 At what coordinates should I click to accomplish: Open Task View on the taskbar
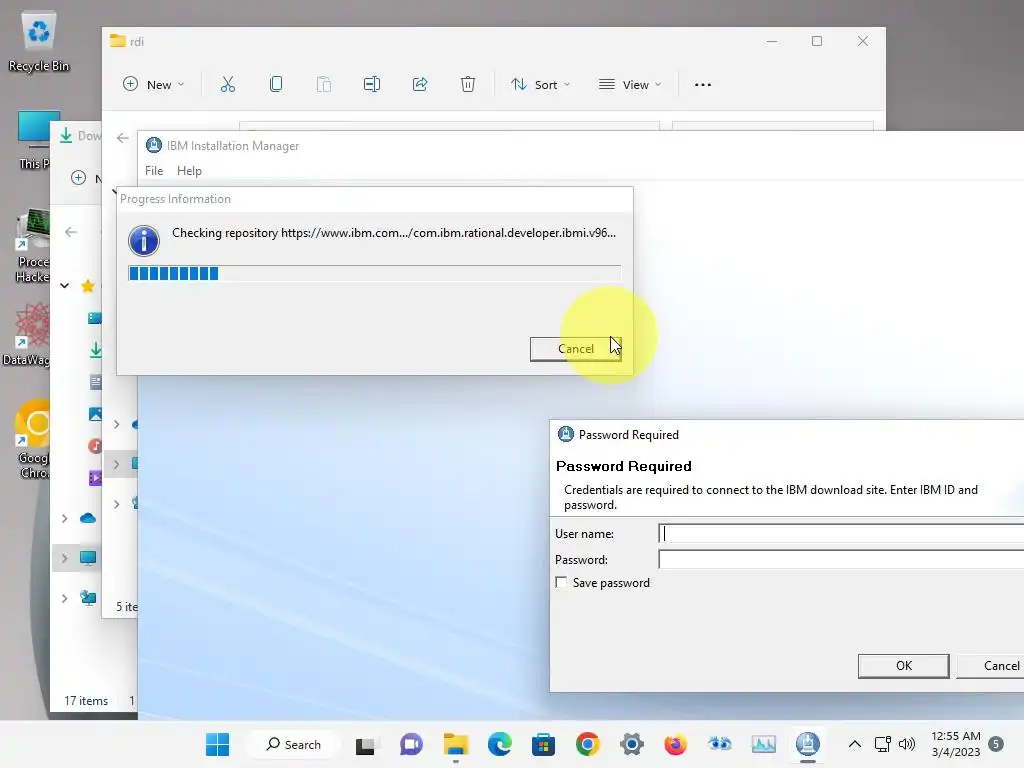pos(366,744)
